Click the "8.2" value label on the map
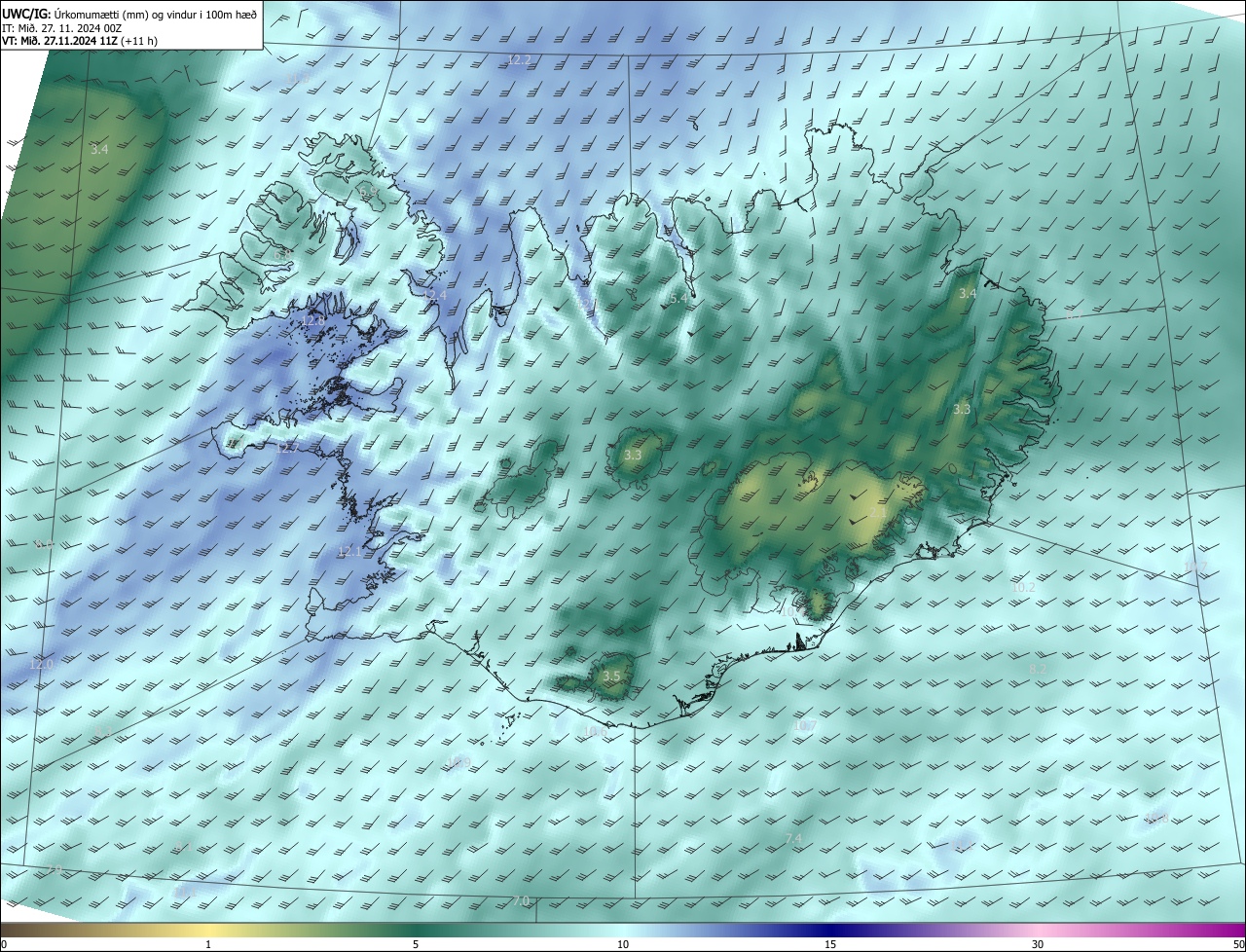 tap(1039, 669)
